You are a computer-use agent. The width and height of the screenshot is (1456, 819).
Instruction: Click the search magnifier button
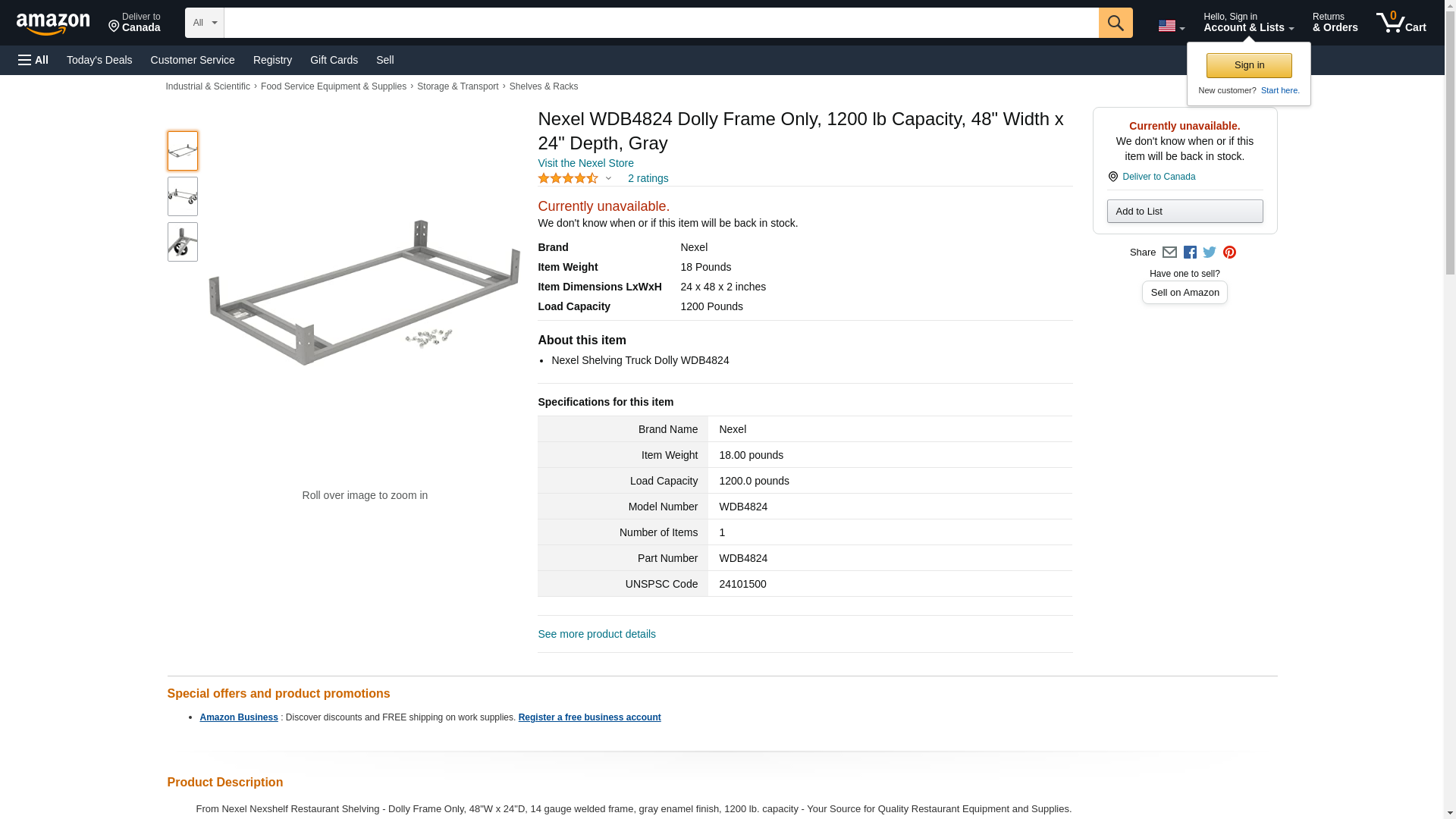pyautogui.click(x=1116, y=23)
